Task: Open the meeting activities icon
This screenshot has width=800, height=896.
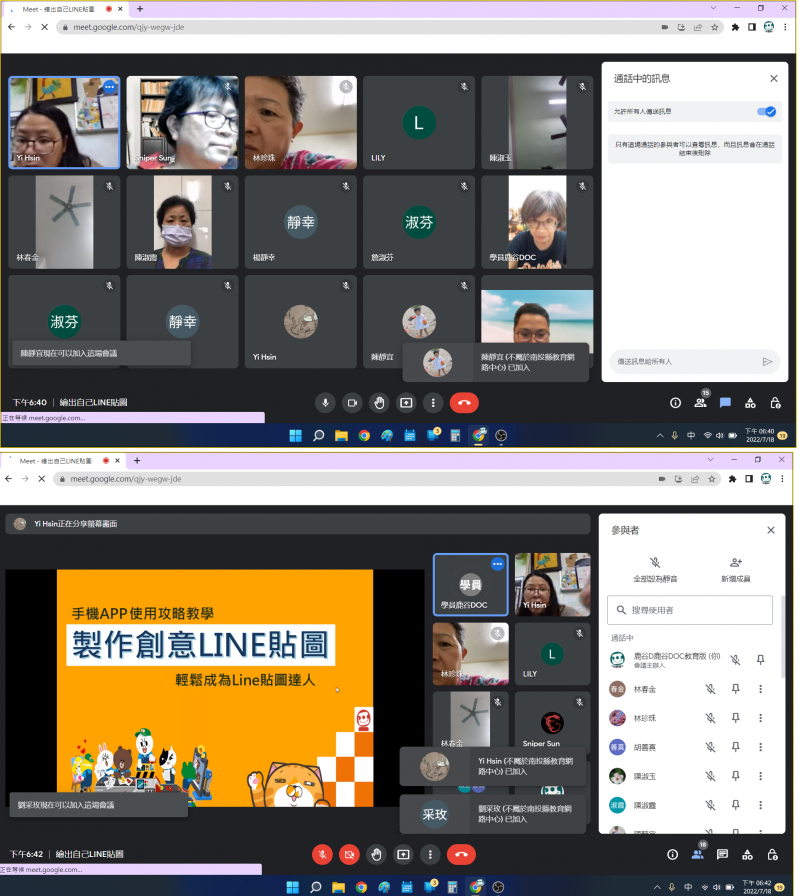Action: (750, 403)
